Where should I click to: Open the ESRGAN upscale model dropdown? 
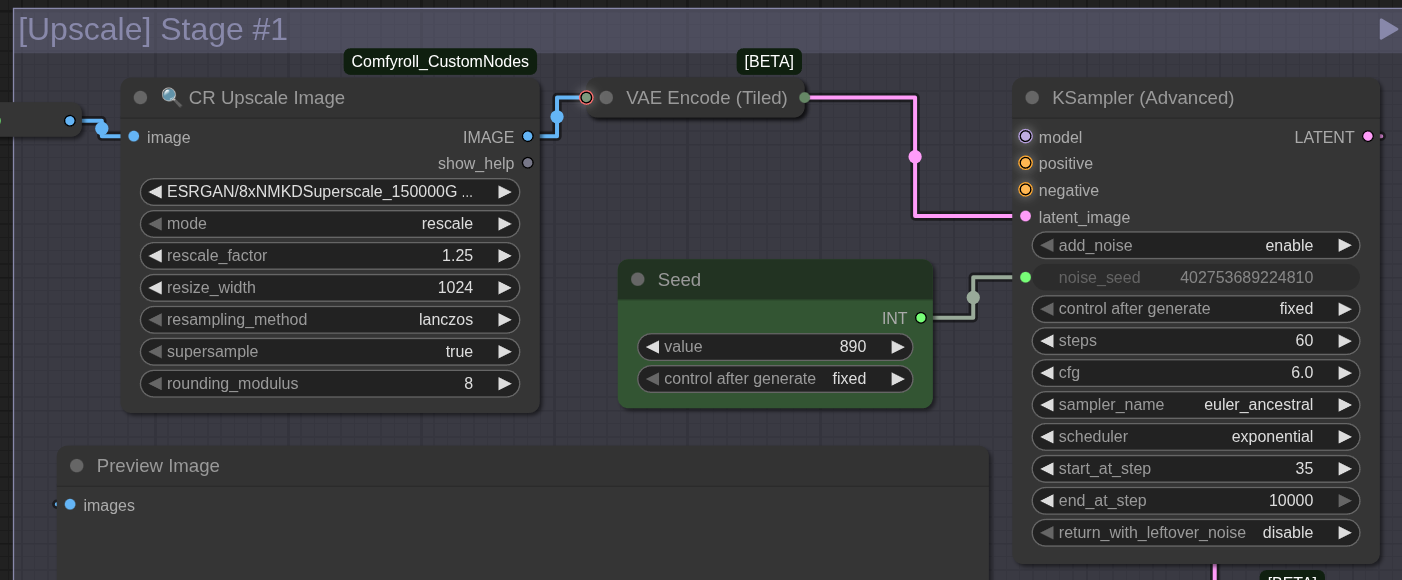click(330, 192)
